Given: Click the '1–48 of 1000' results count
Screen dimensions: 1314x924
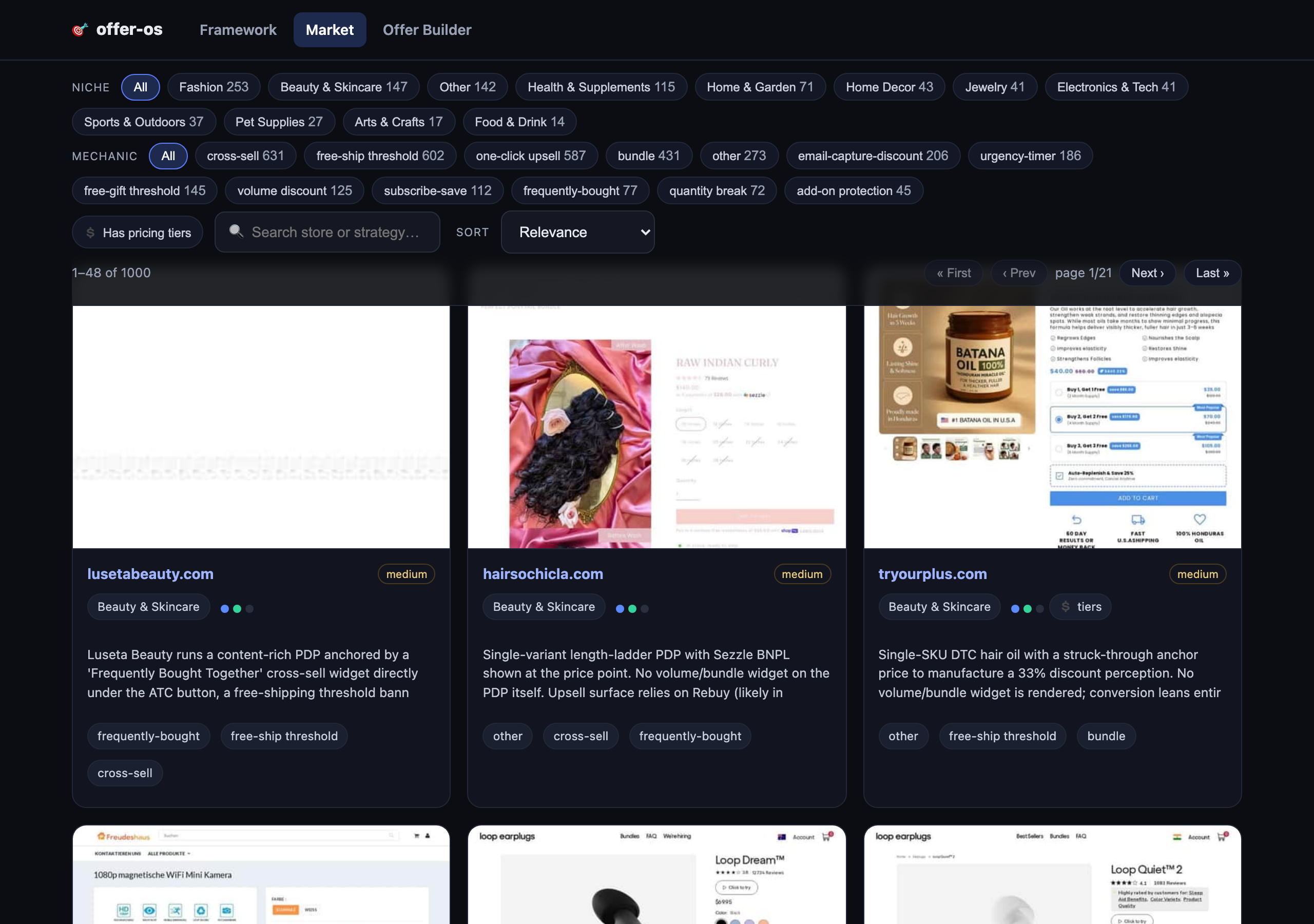Looking at the screenshot, I should (x=111, y=273).
